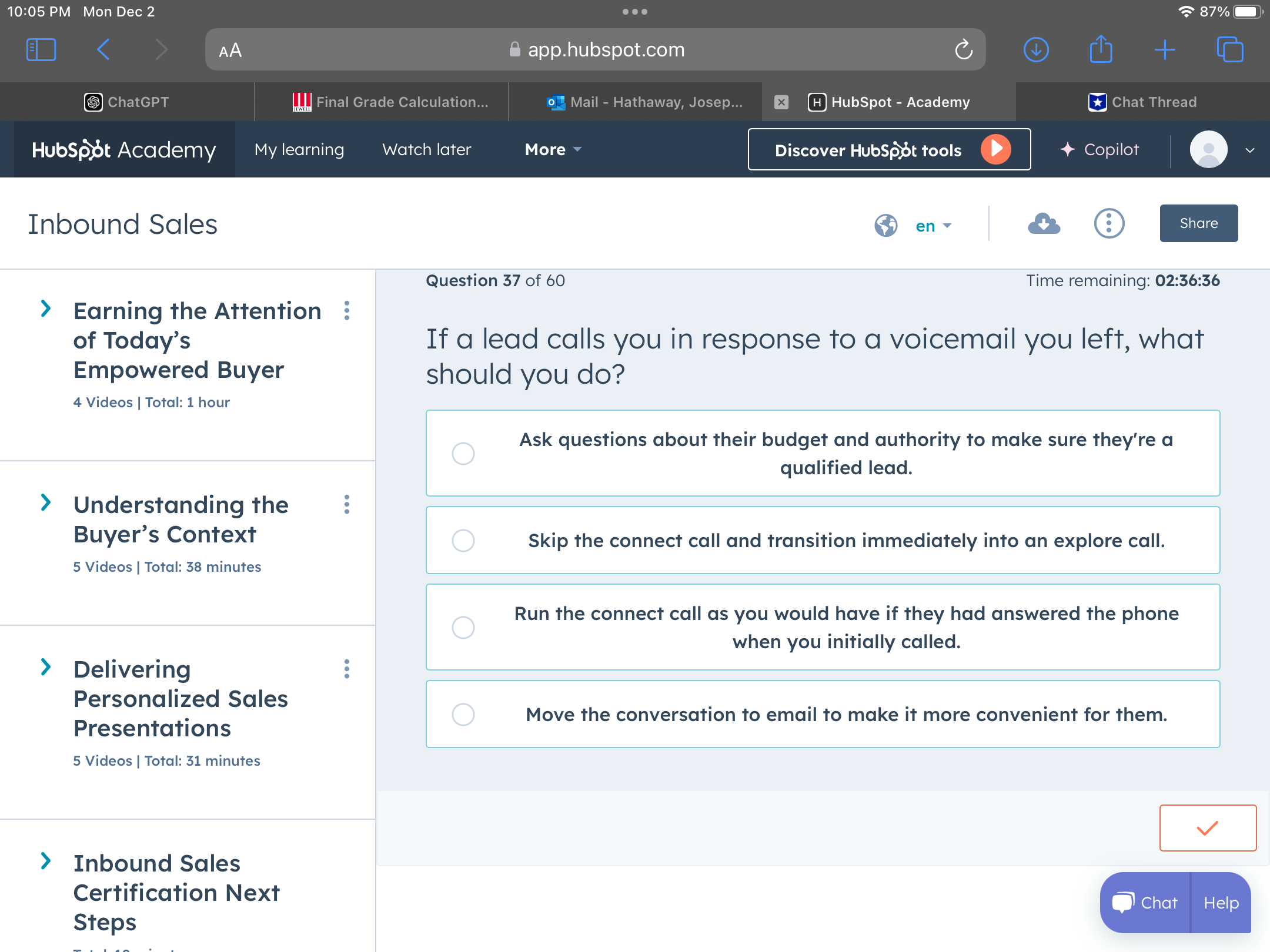Choose 'Run the connect call' radio option
This screenshot has height=952, width=1270.
pos(463,628)
